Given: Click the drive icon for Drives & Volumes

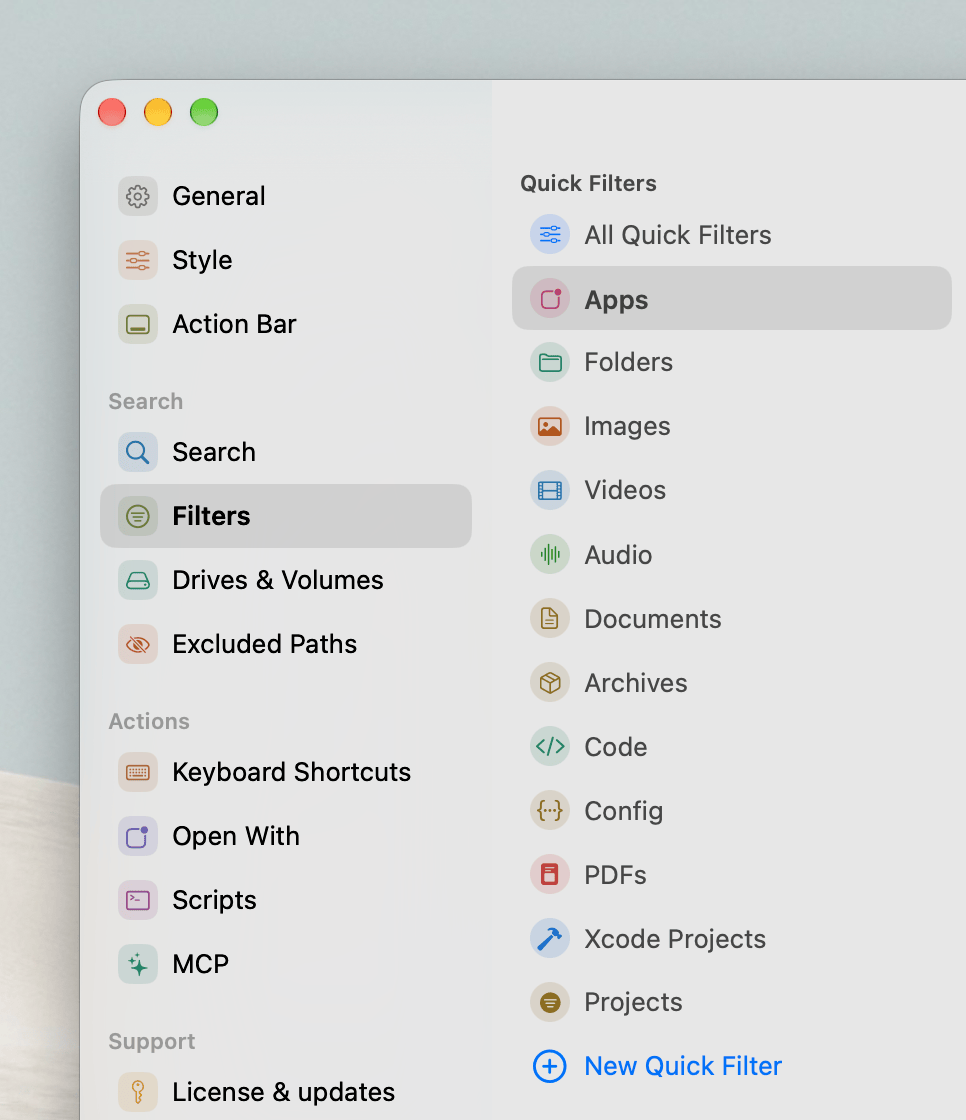Looking at the screenshot, I should [138, 580].
